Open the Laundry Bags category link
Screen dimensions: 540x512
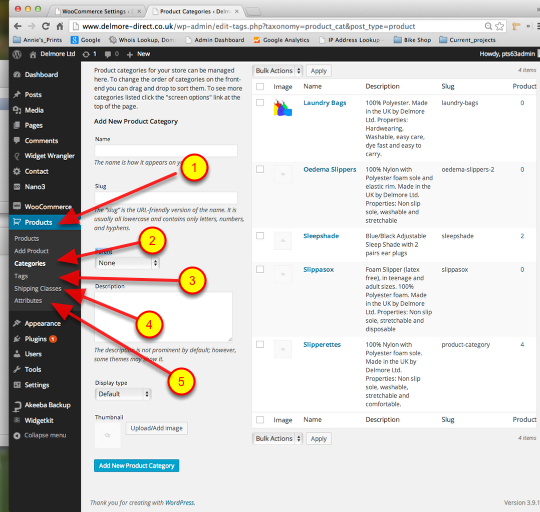324,103
